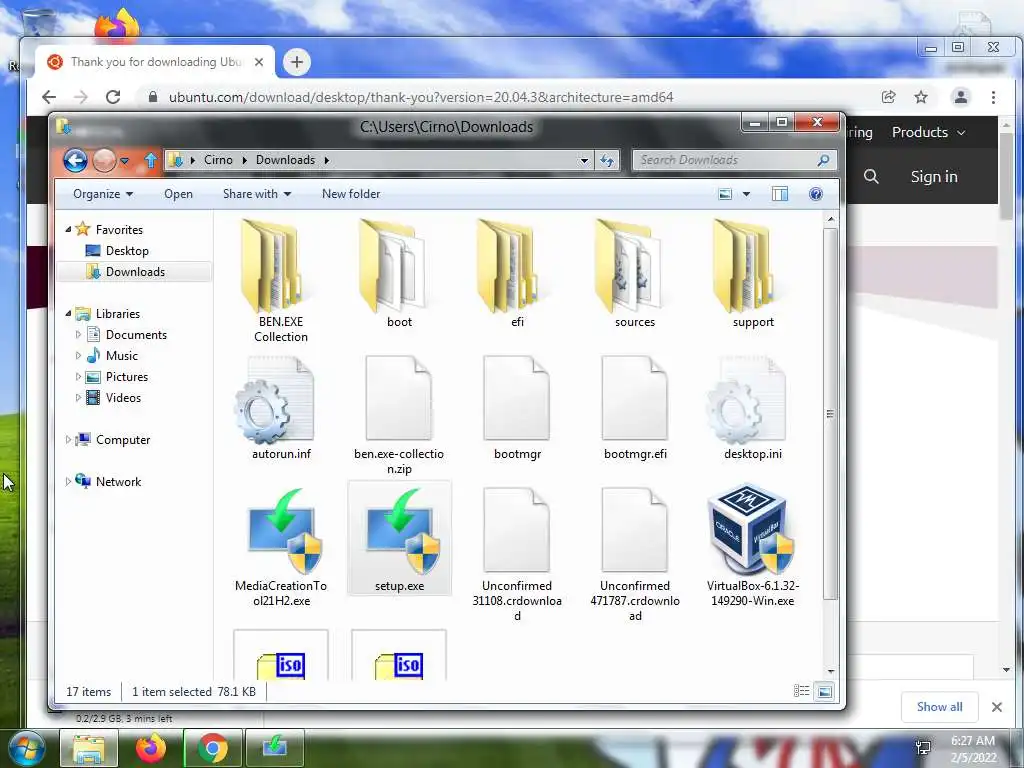Screen dimensions: 1024x768
Task: Select MediaCreationTool21H2.exe
Action: (x=281, y=547)
